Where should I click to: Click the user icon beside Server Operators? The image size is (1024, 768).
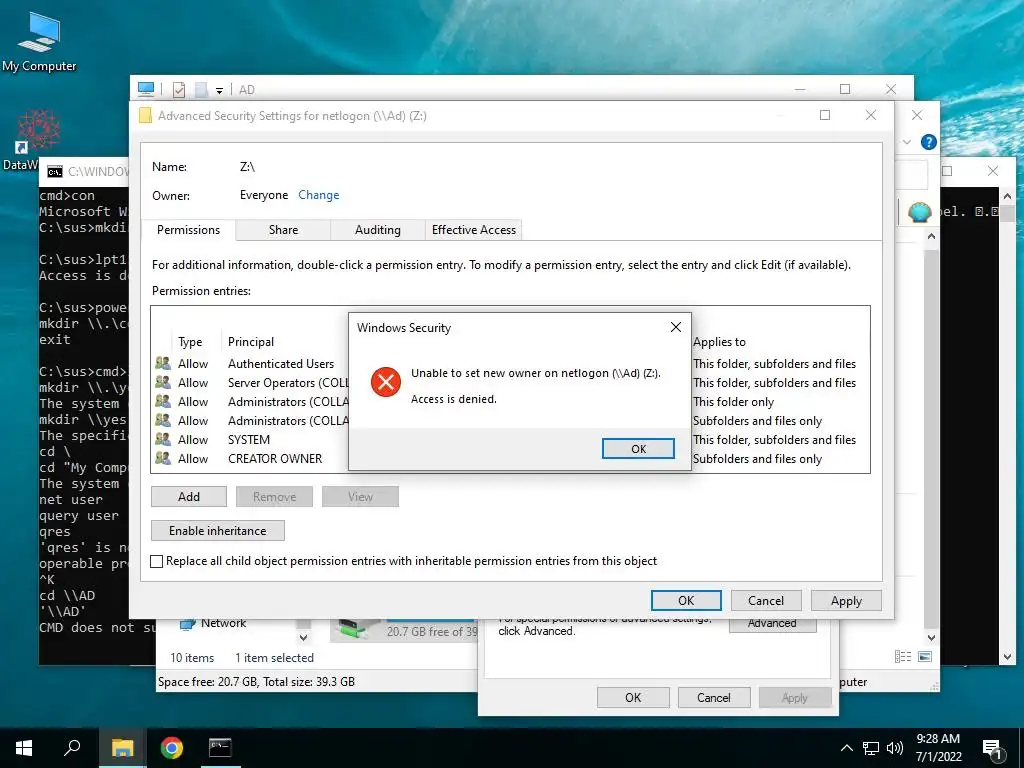pos(163,382)
